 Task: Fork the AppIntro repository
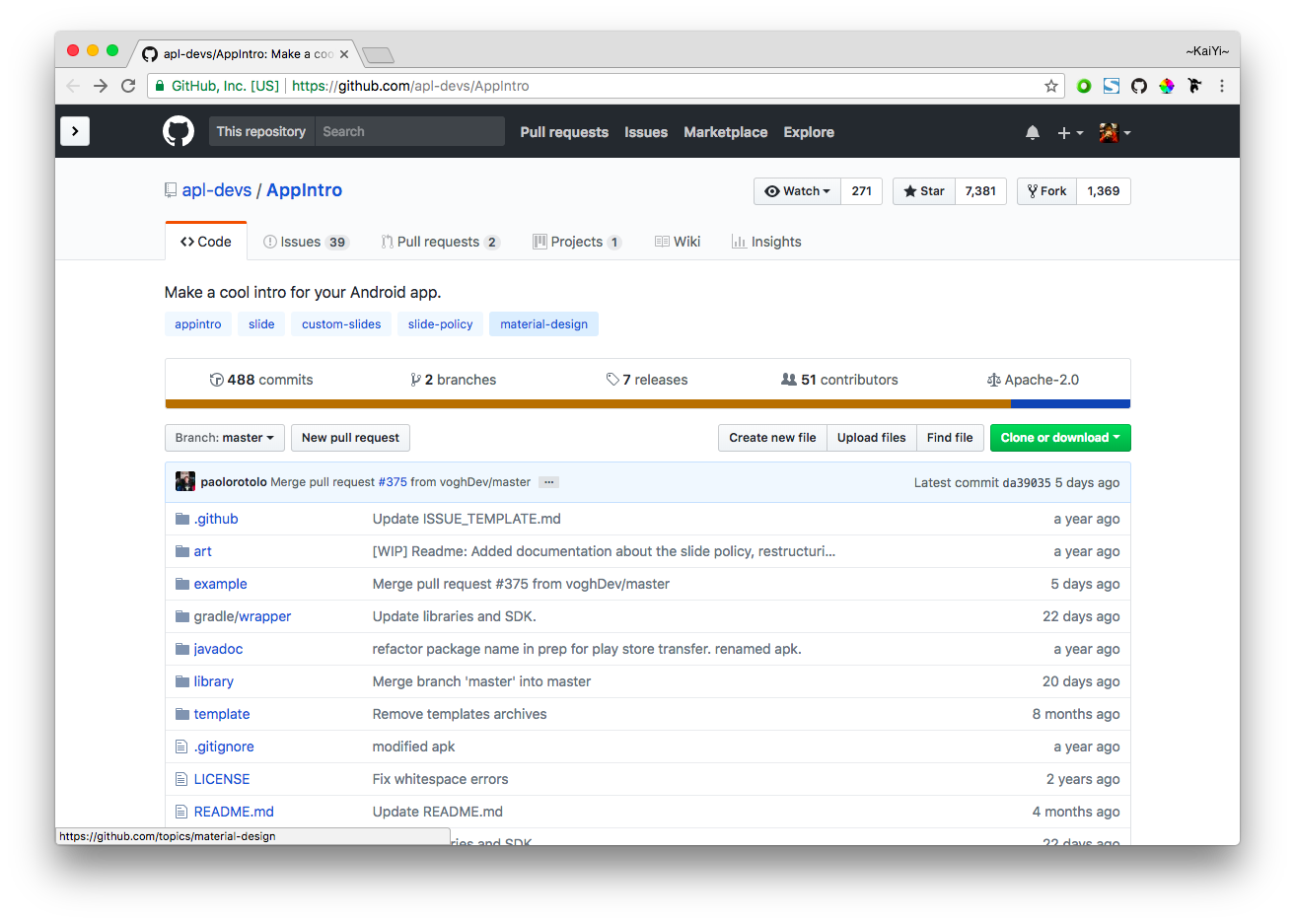[1046, 191]
